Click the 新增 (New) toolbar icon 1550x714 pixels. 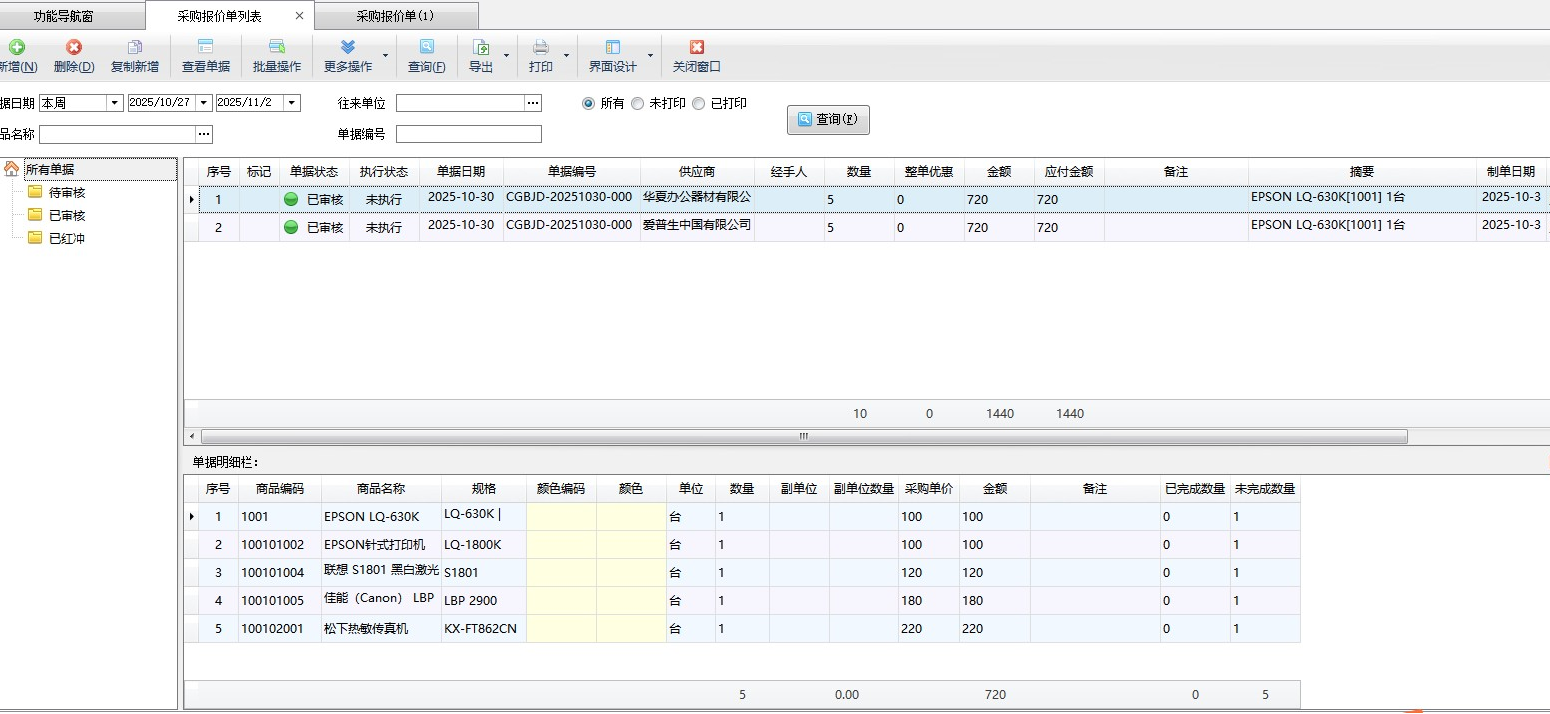[x=16, y=48]
